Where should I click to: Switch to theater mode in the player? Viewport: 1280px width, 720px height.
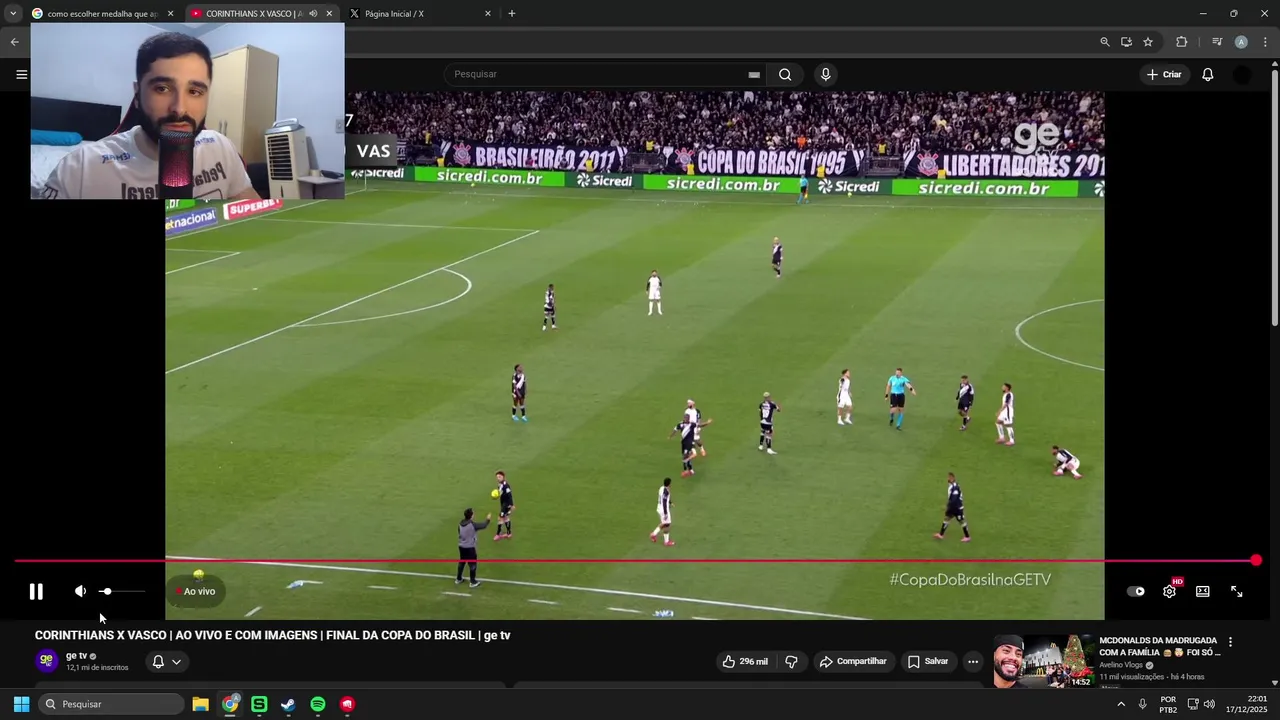coord(1203,591)
